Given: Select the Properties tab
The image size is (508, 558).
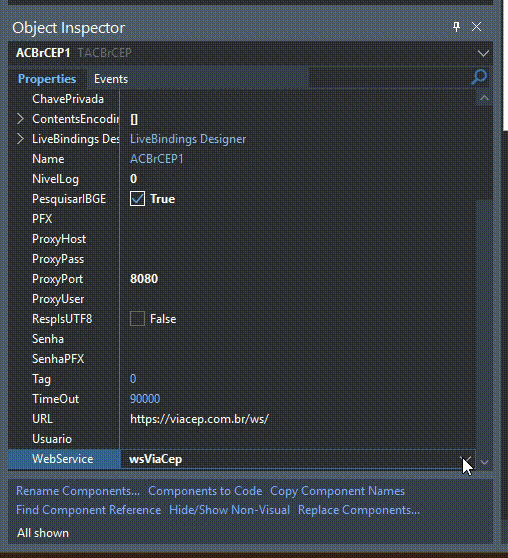Looking at the screenshot, I should [47, 79].
